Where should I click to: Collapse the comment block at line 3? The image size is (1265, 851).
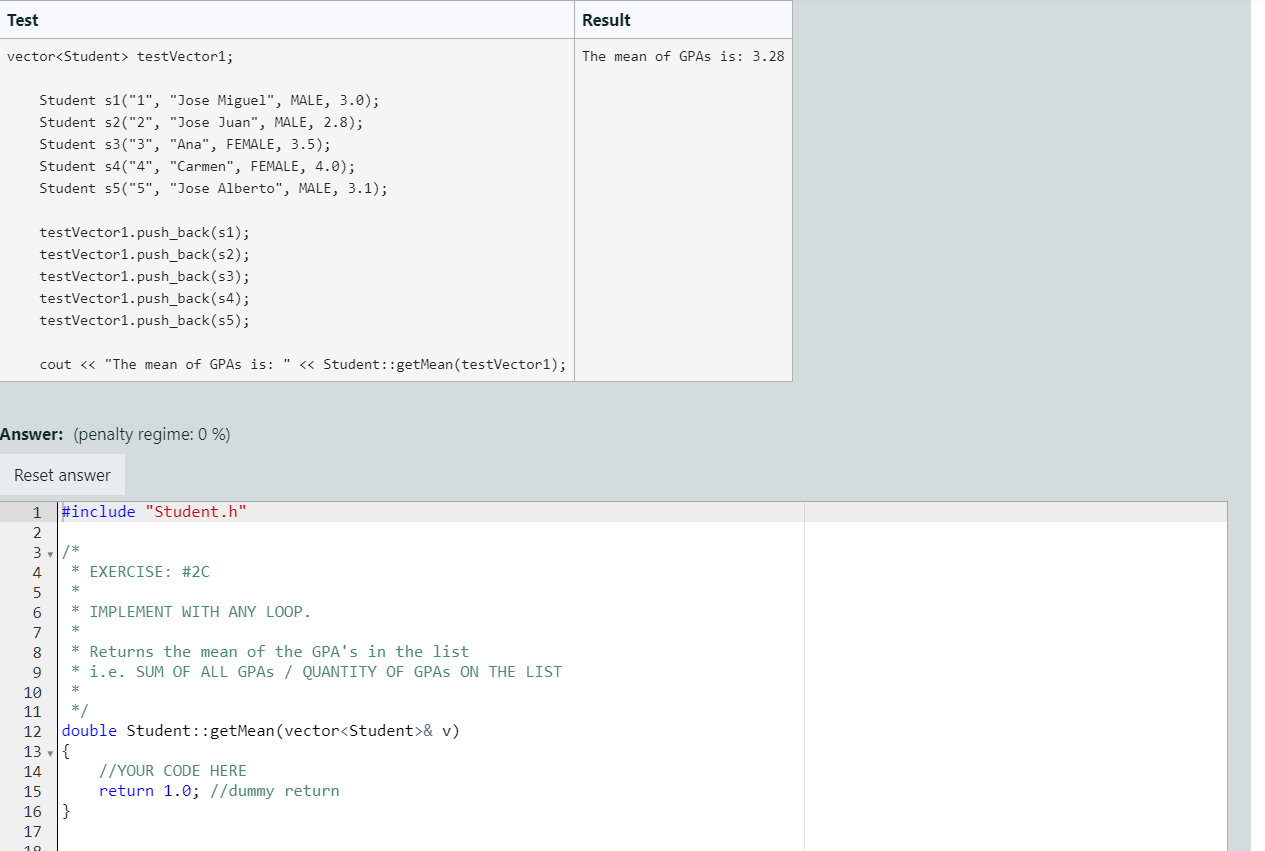coord(49,552)
